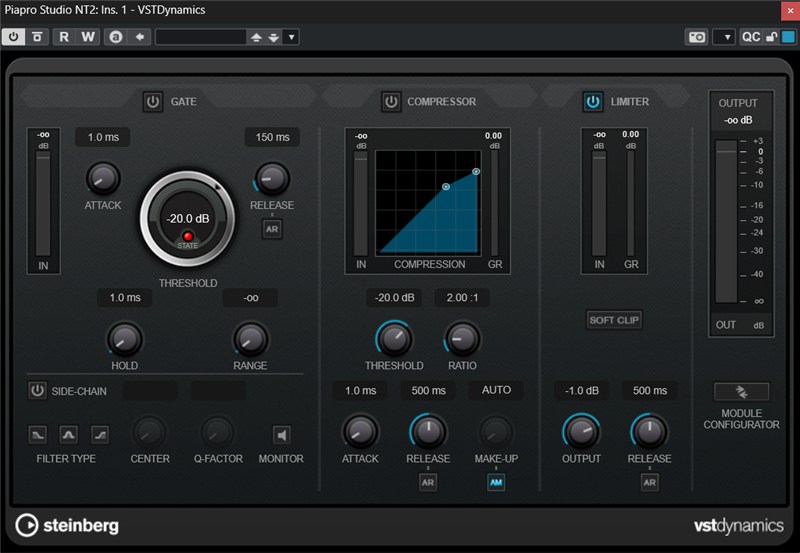Click the compression curve threshold handle

pyautogui.click(x=446, y=187)
